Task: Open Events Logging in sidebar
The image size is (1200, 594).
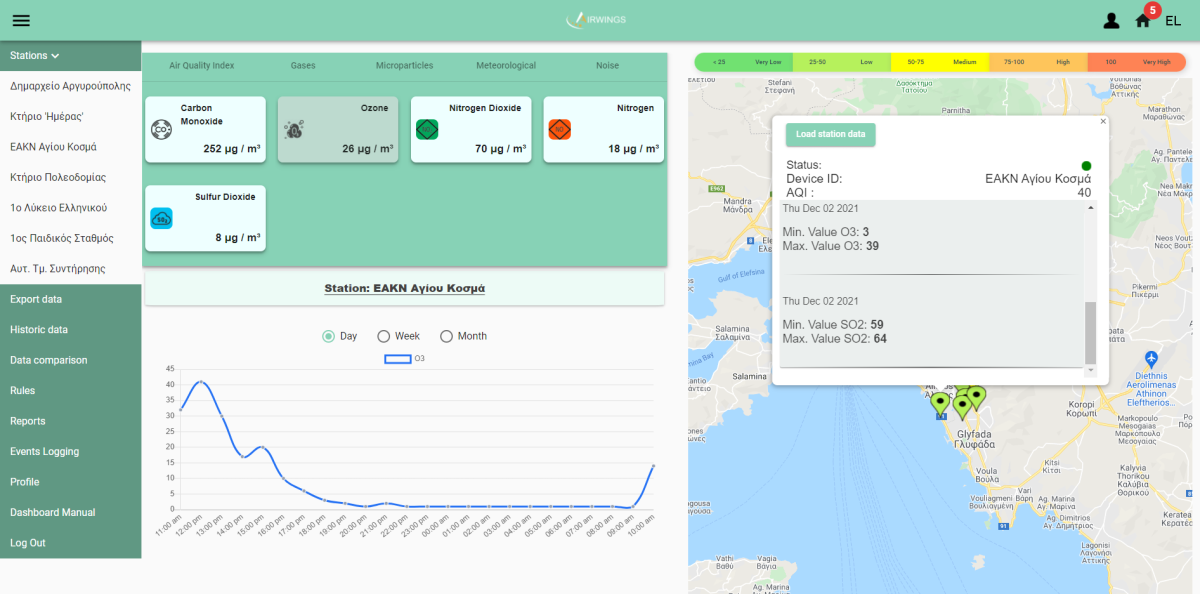Action: pyautogui.click(x=70, y=451)
